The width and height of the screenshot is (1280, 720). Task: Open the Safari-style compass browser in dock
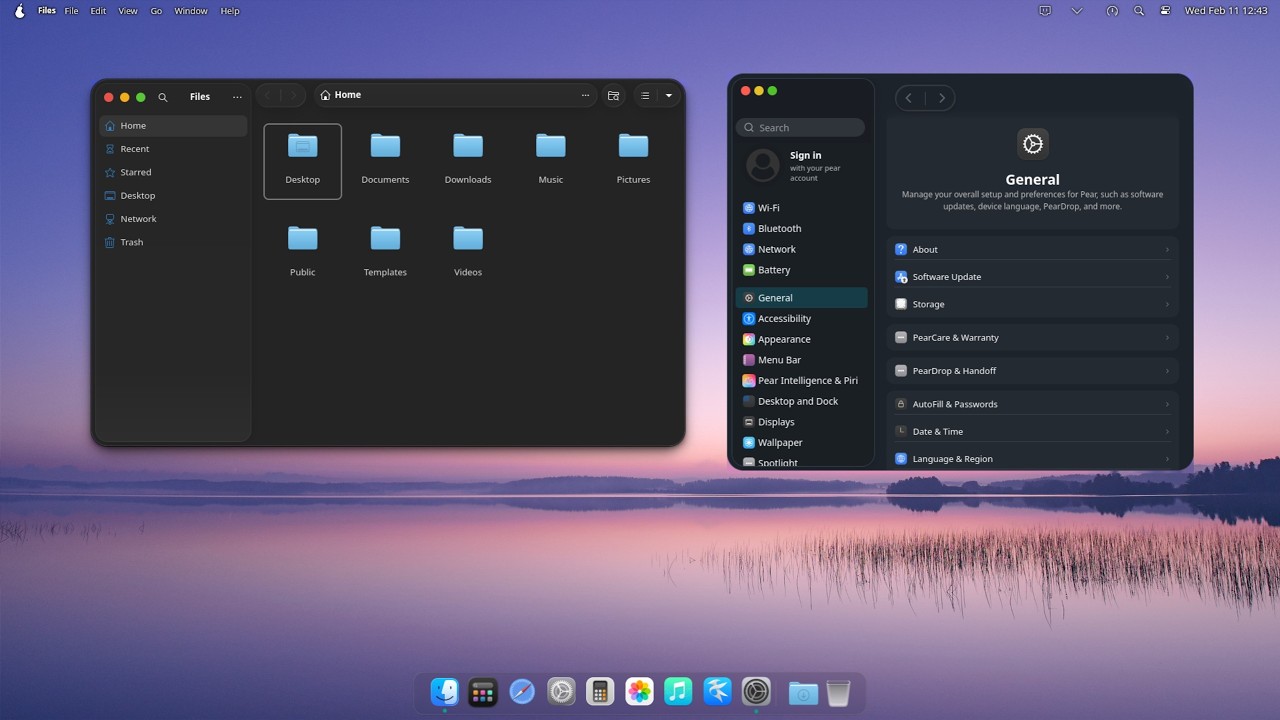(x=522, y=691)
